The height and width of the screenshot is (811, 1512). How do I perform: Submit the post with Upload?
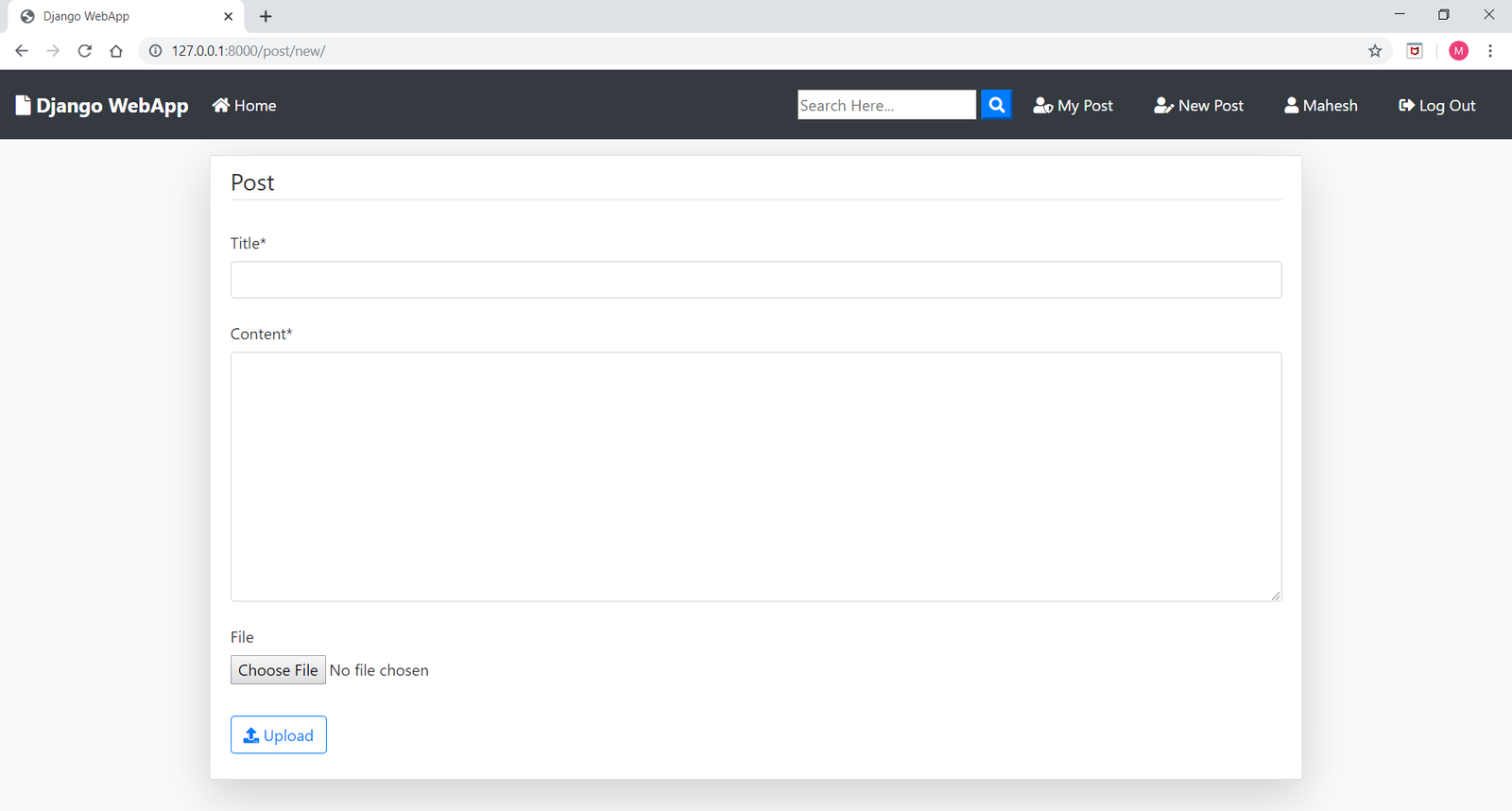(x=279, y=735)
